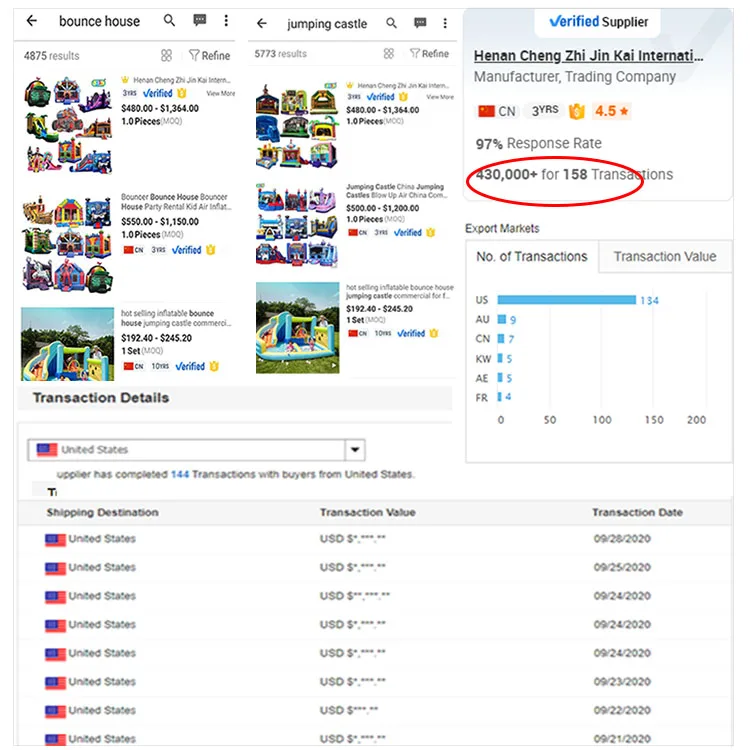
Task: Switch grid view next to 5773 results
Action: [389, 54]
